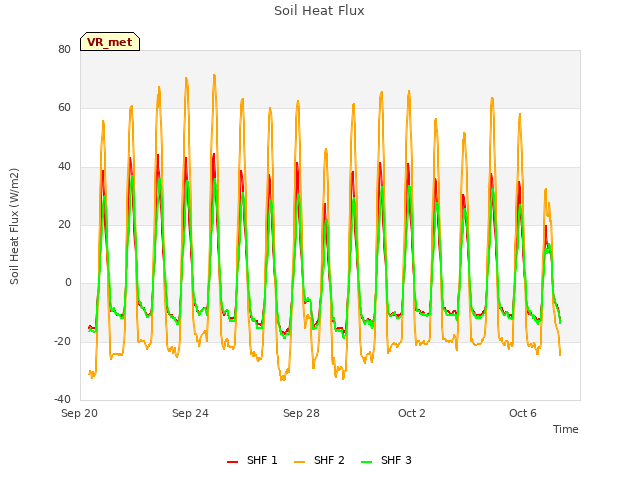Select the Oct 2 x-axis label
The width and height of the screenshot is (640, 480).
point(412,413)
